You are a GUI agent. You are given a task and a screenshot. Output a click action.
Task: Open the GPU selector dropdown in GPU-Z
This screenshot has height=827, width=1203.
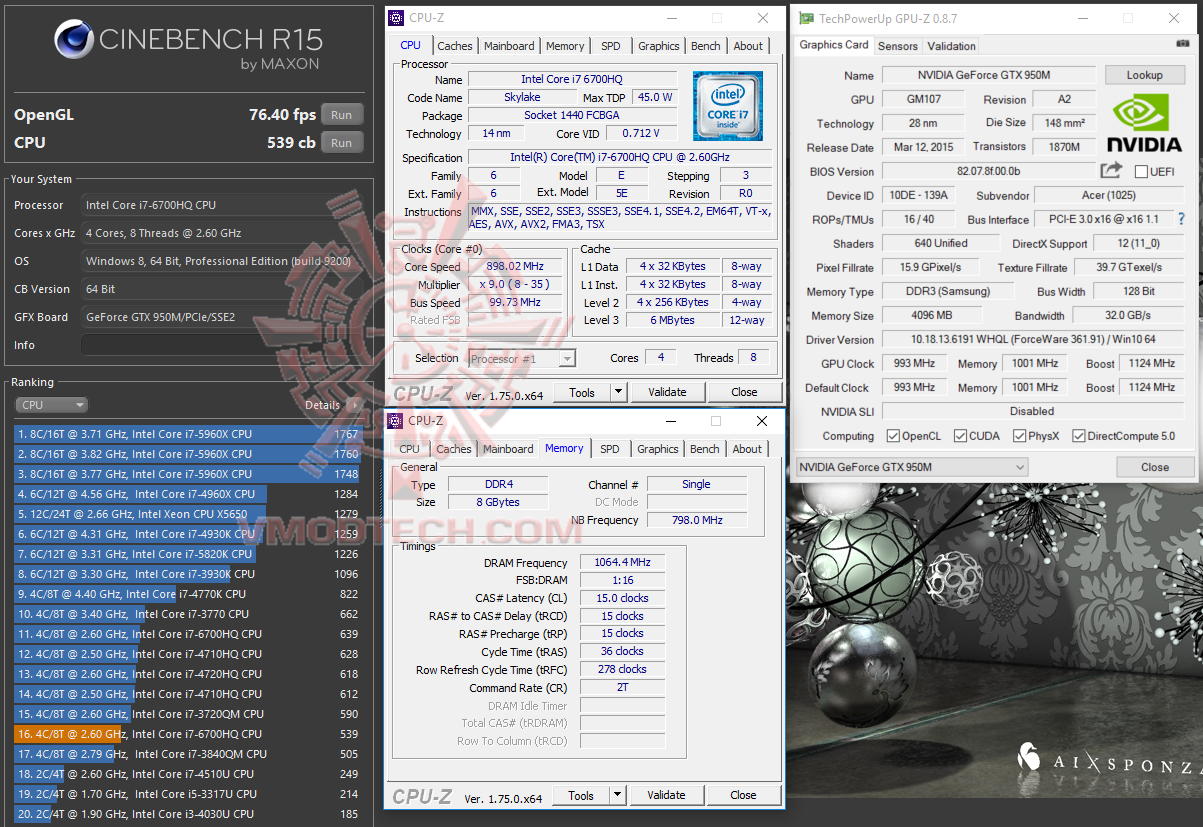click(911, 467)
